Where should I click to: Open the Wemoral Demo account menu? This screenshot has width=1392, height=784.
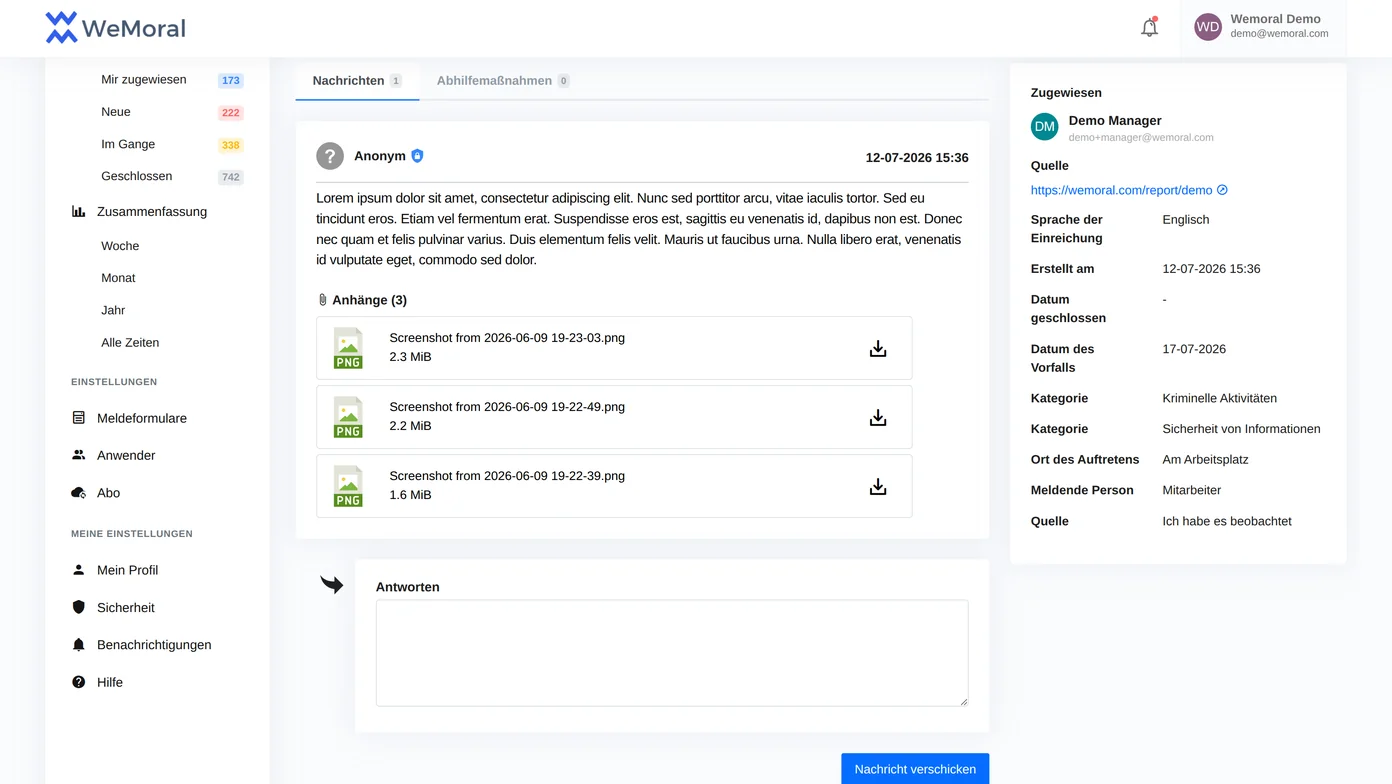[1264, 28]
